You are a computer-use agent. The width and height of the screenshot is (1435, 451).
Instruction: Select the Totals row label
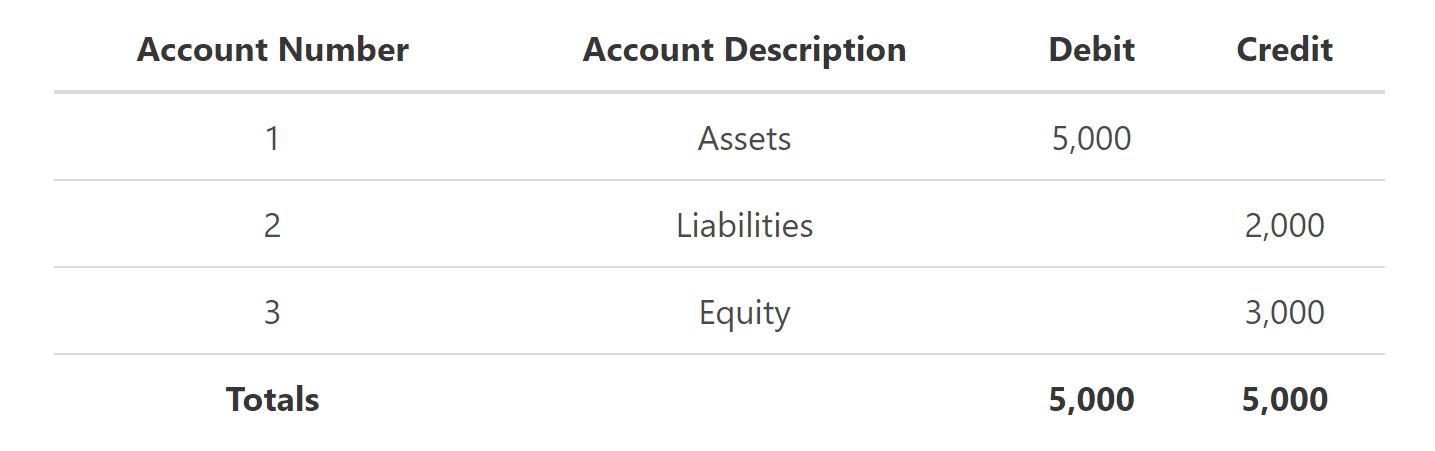pos(272,400)
